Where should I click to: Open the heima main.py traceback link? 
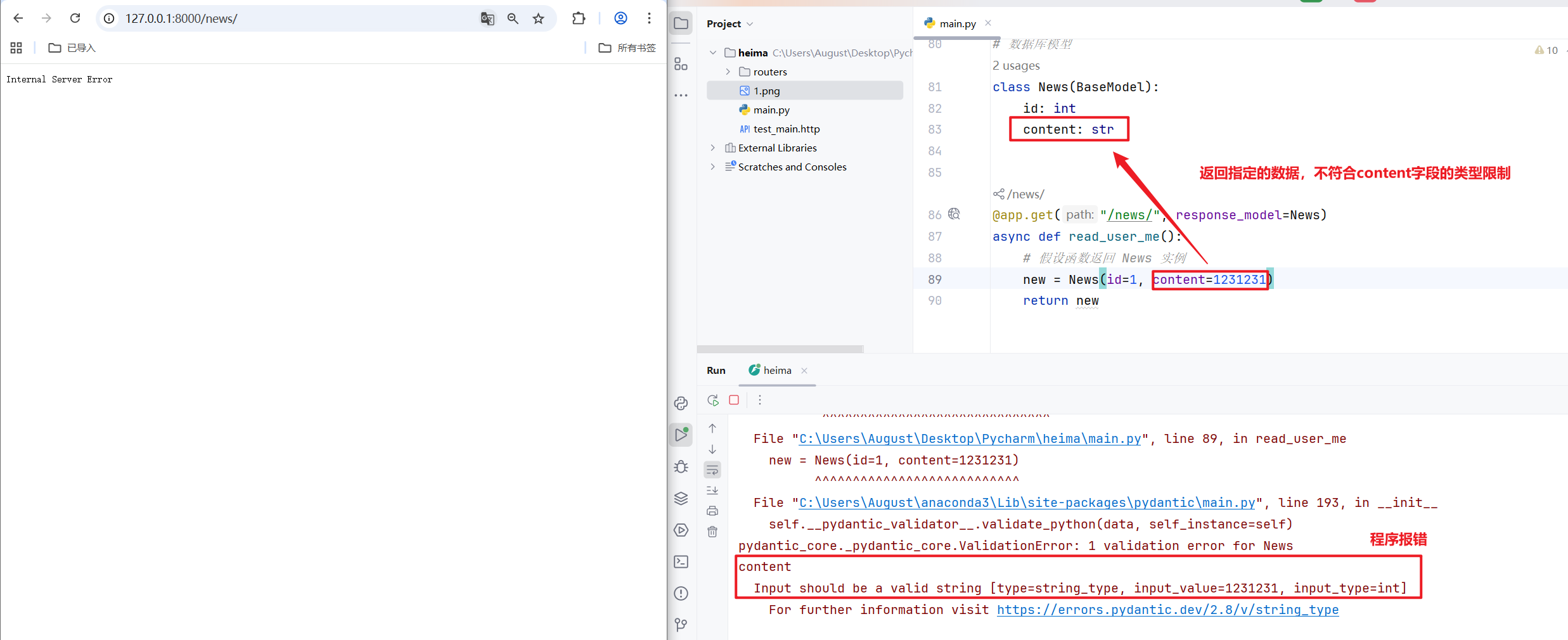(970, 438)
